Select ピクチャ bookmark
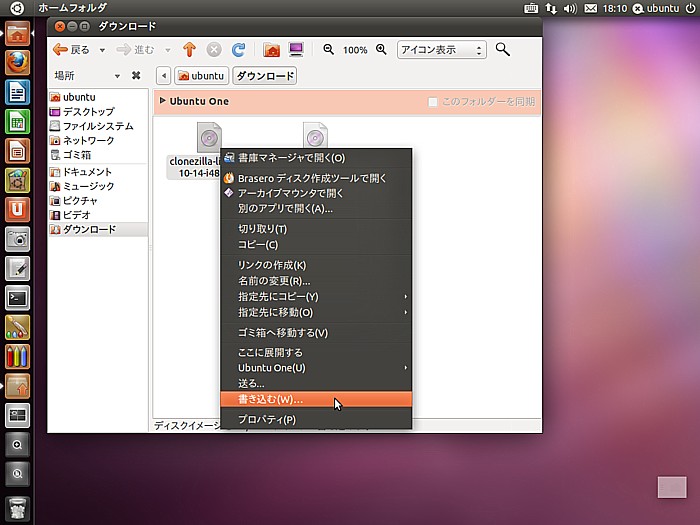Viewport: 700px width, 525px height. click(98, 200)
